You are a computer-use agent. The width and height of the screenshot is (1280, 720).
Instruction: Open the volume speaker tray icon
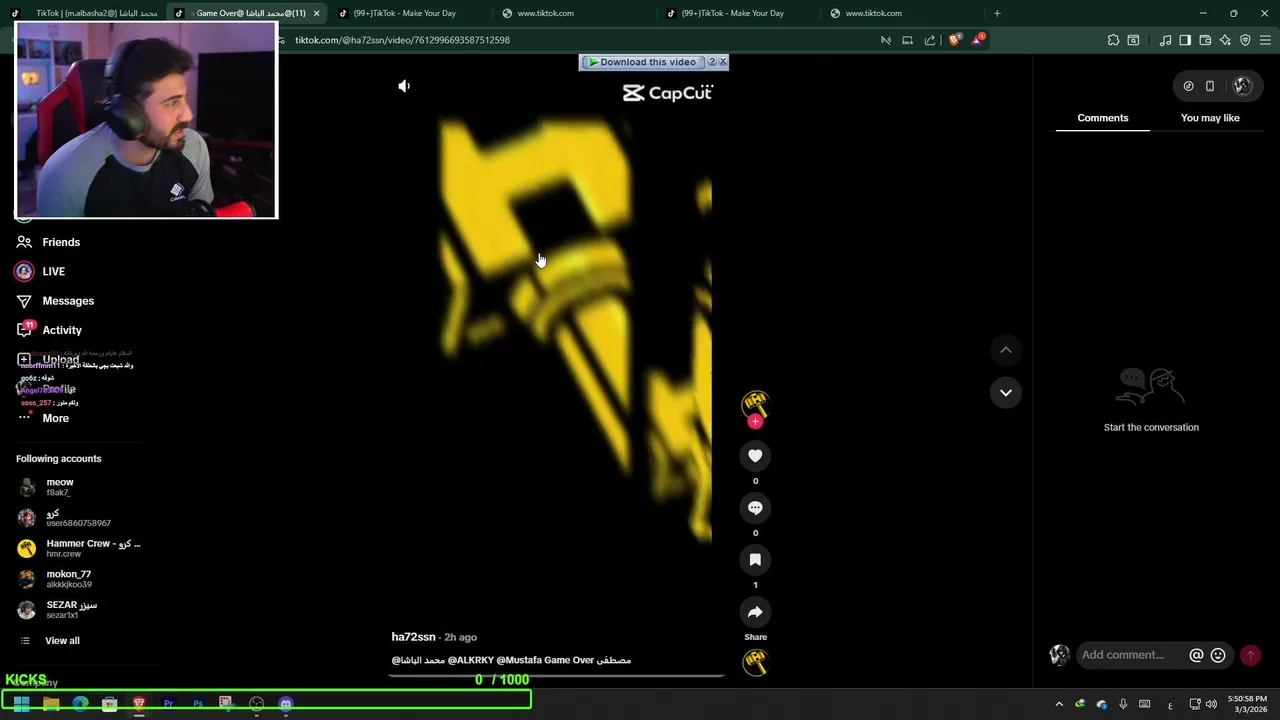[1211, 704]
